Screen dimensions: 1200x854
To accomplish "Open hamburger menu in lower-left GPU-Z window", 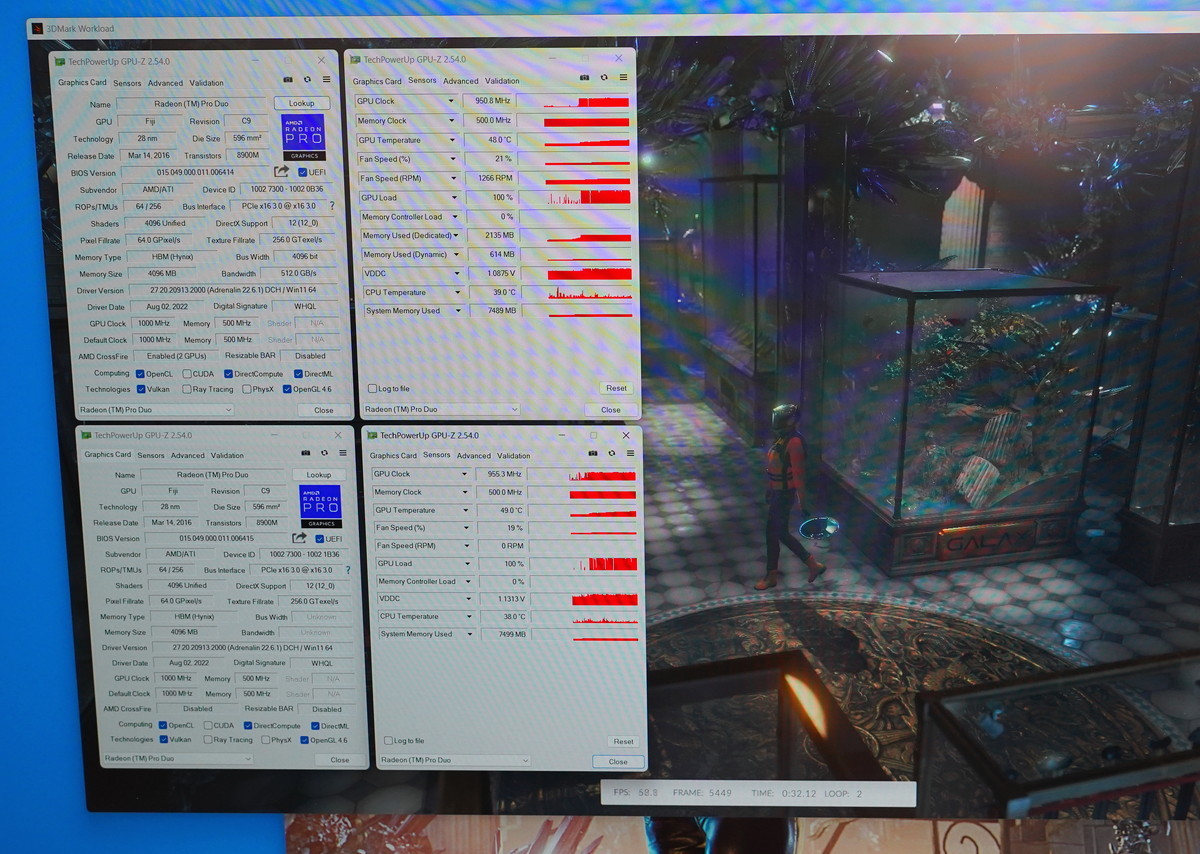I will pyautogui.click(x=344, y=453).
